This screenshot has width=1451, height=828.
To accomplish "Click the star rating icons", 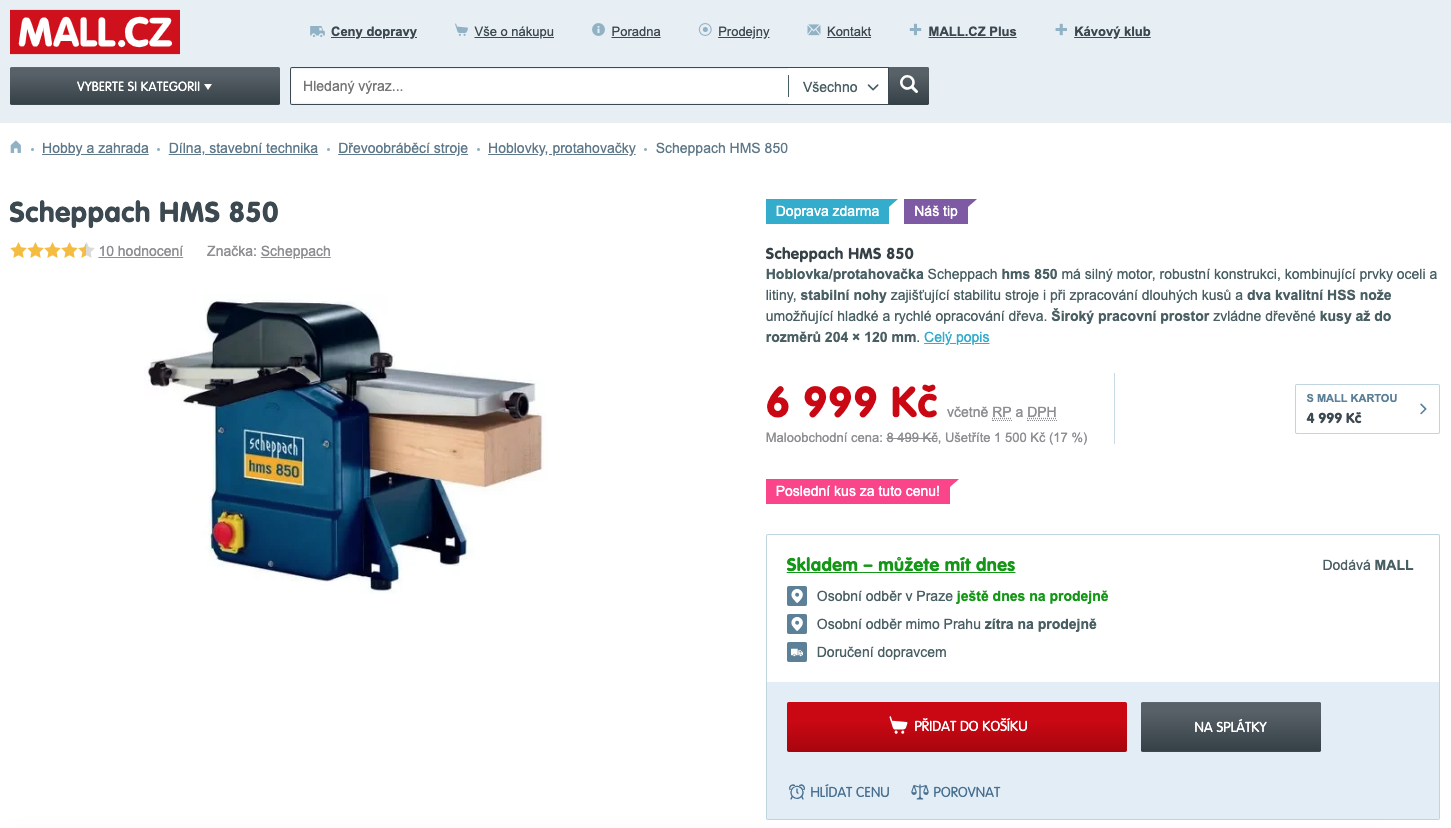I will (x=52, y=251).
